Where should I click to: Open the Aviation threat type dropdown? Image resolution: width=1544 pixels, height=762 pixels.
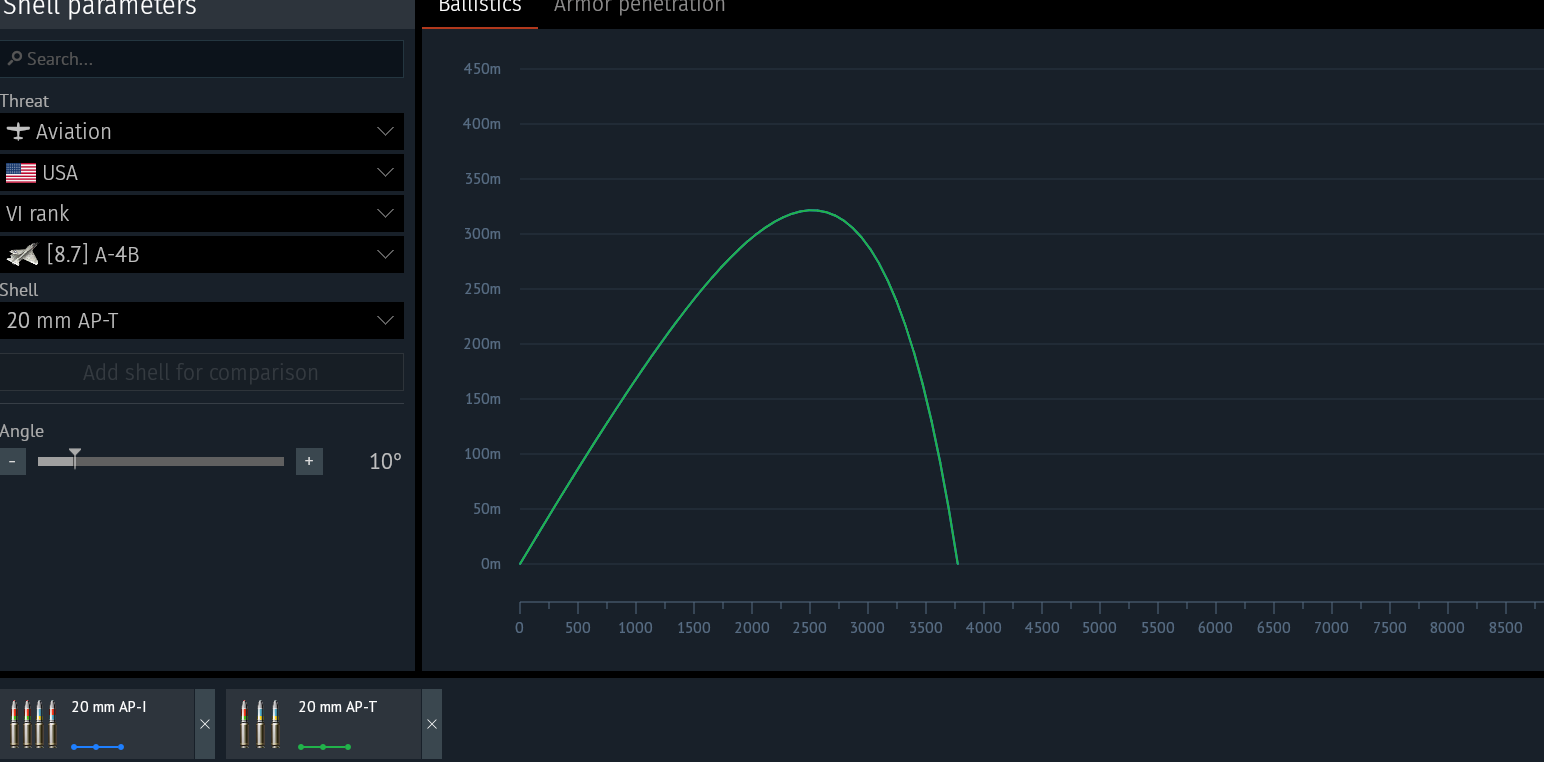click(385, 132)
